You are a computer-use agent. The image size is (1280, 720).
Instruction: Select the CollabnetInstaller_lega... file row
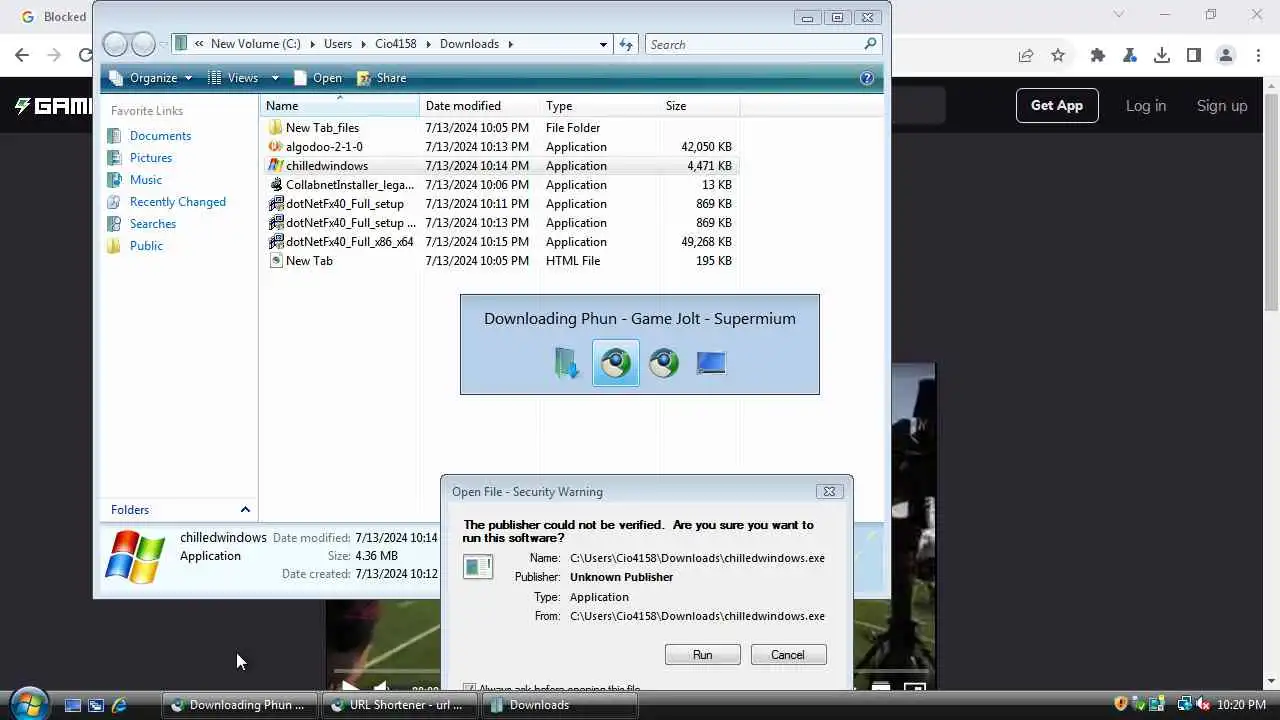tap(500, 185)
